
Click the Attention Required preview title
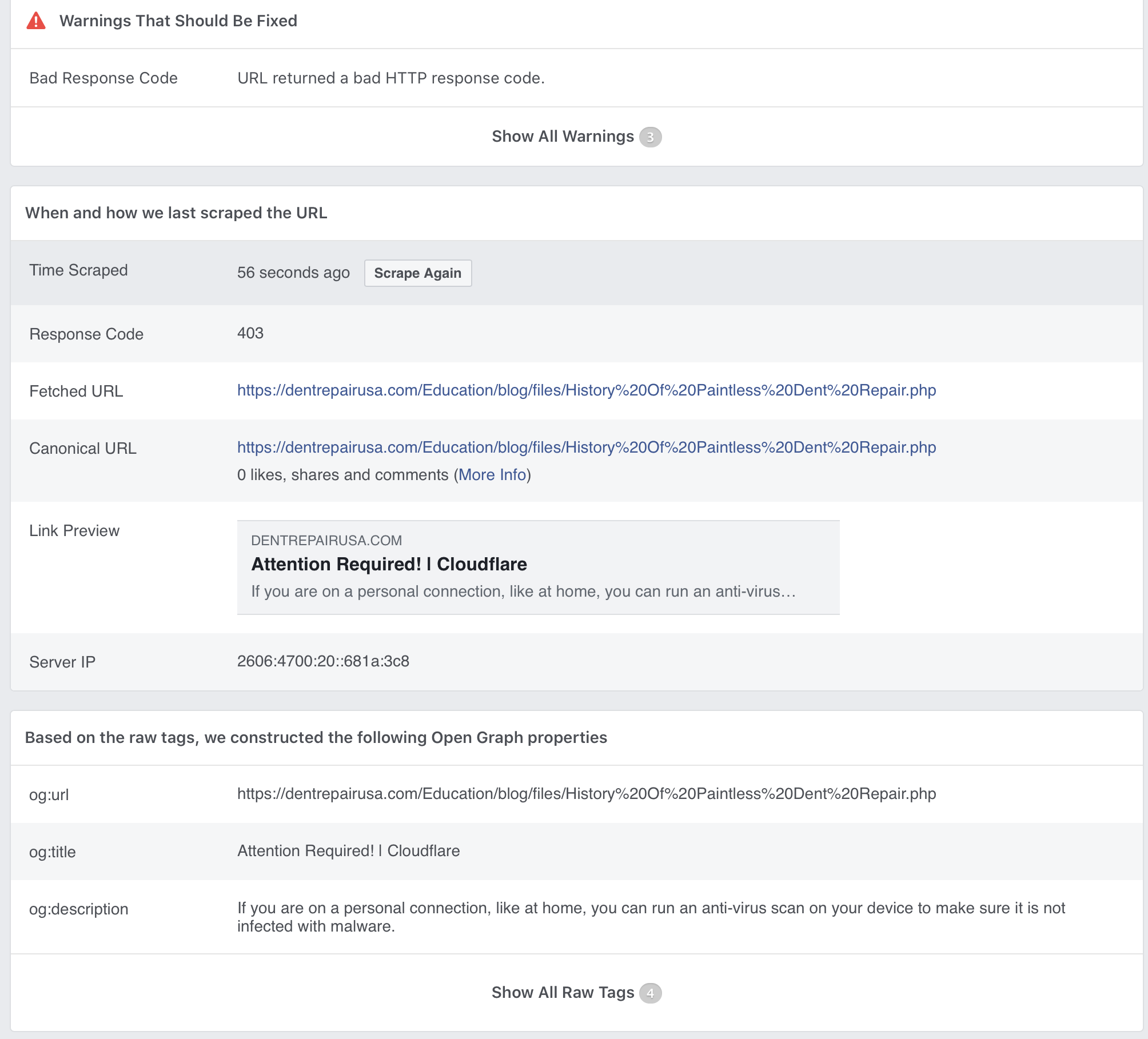pos(389,564)
